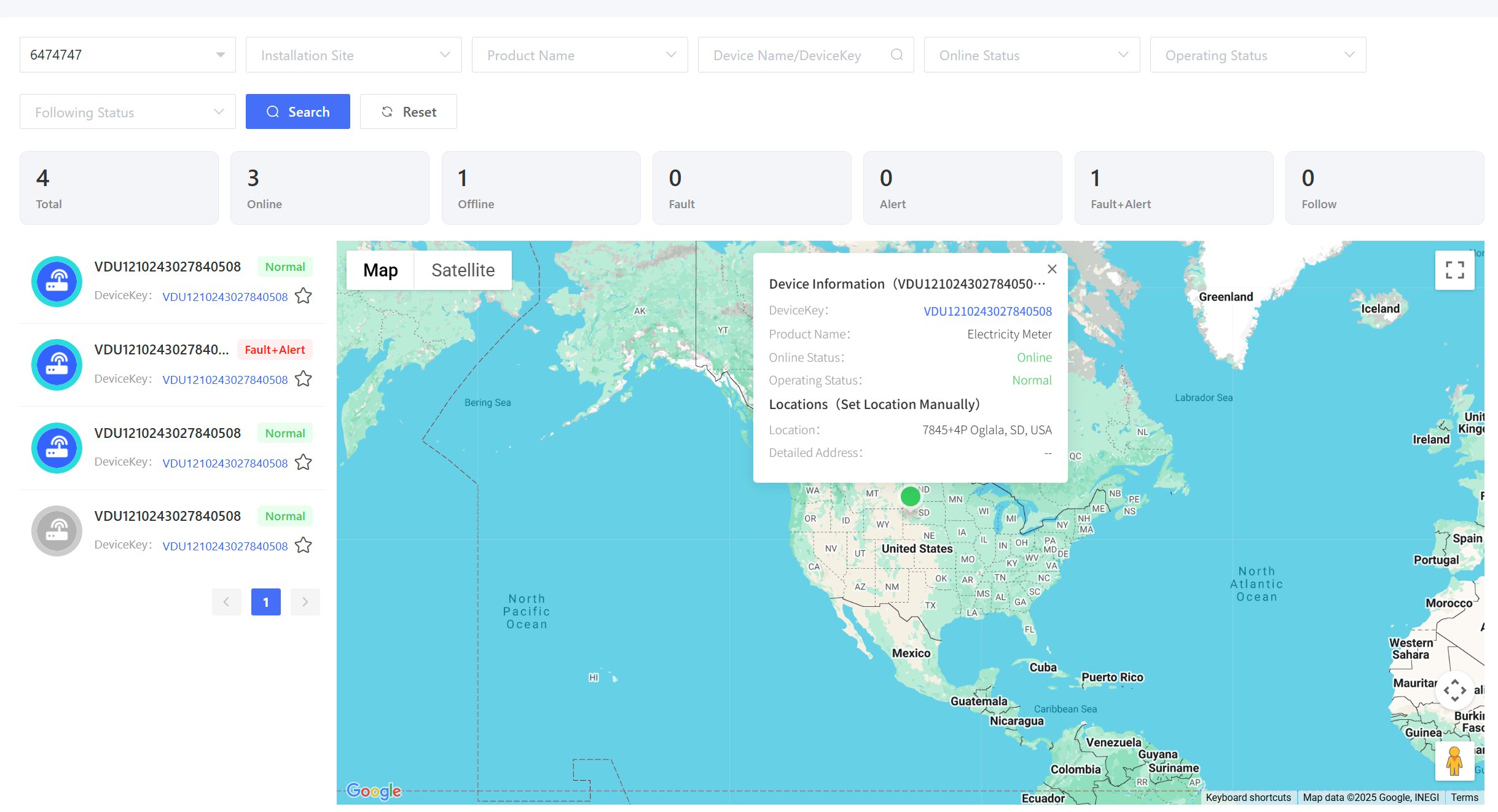Select the Map view tab
The height and width of the screenshot is (812, 1498).
(x=380, y=270)
